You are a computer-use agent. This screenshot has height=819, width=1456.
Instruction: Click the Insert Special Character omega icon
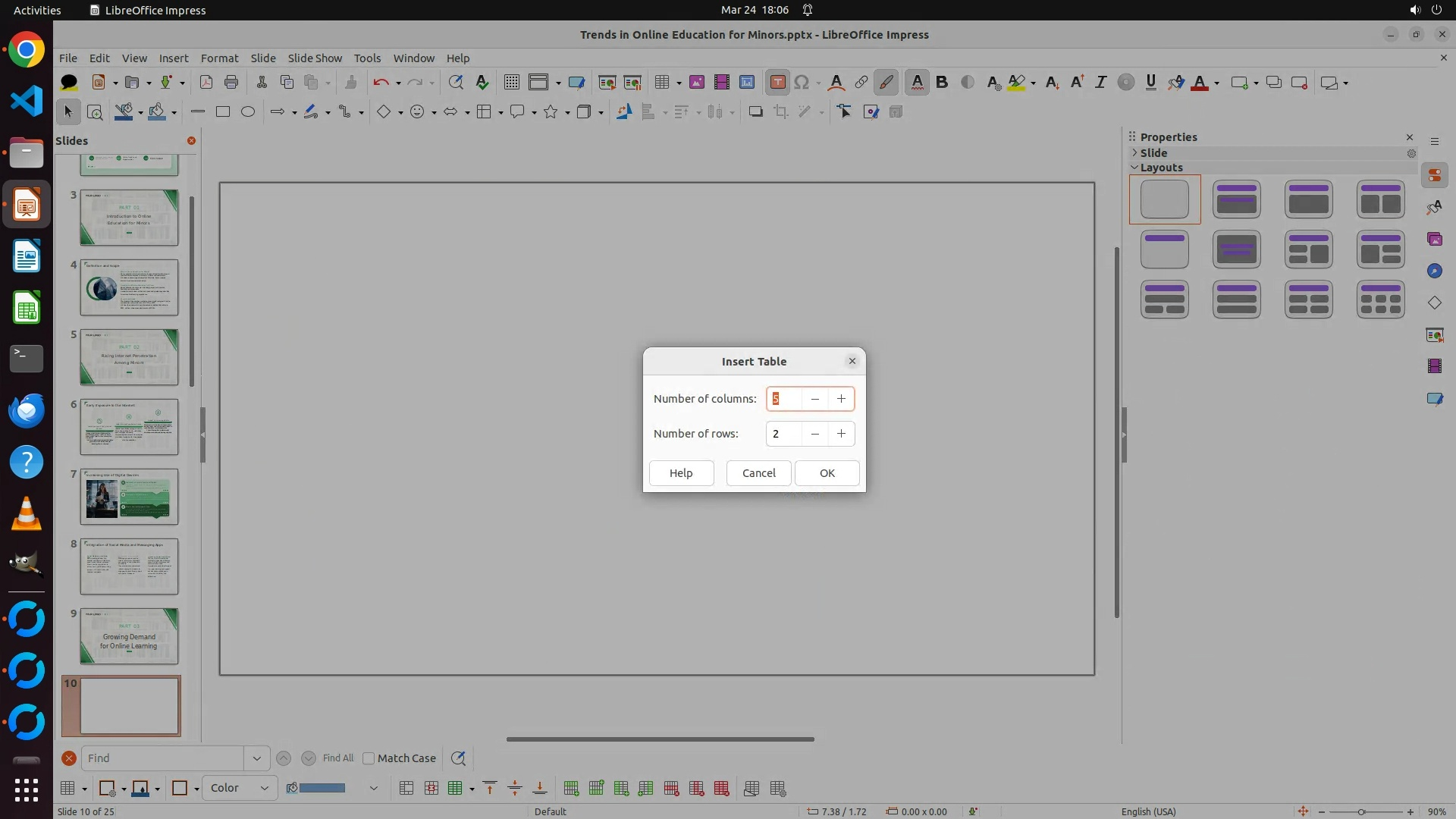coord(802,83)
